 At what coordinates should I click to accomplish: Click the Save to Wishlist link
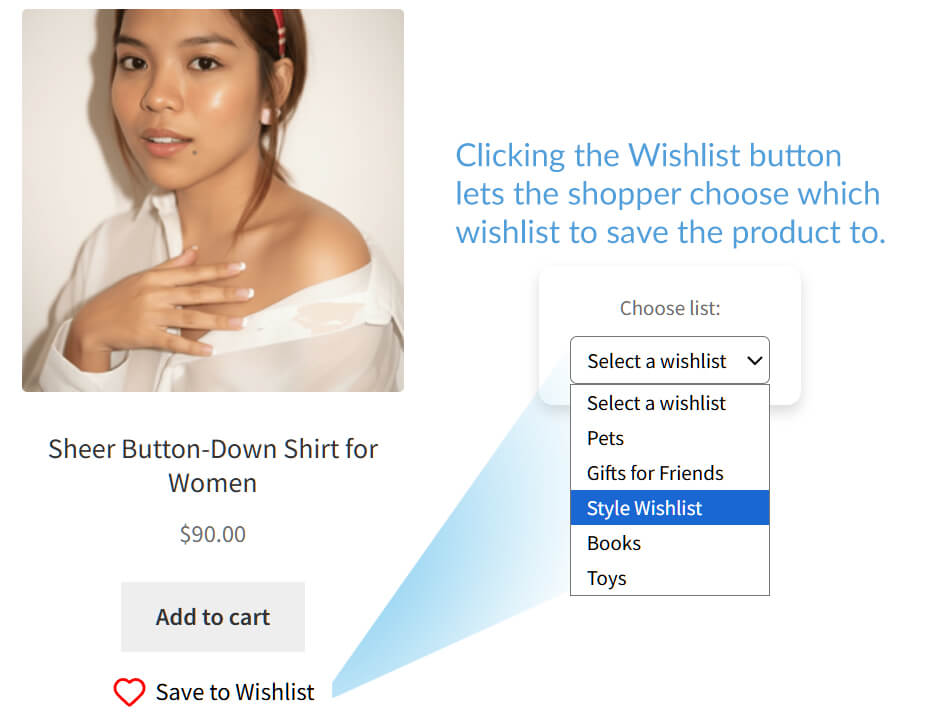coord(235,691)
